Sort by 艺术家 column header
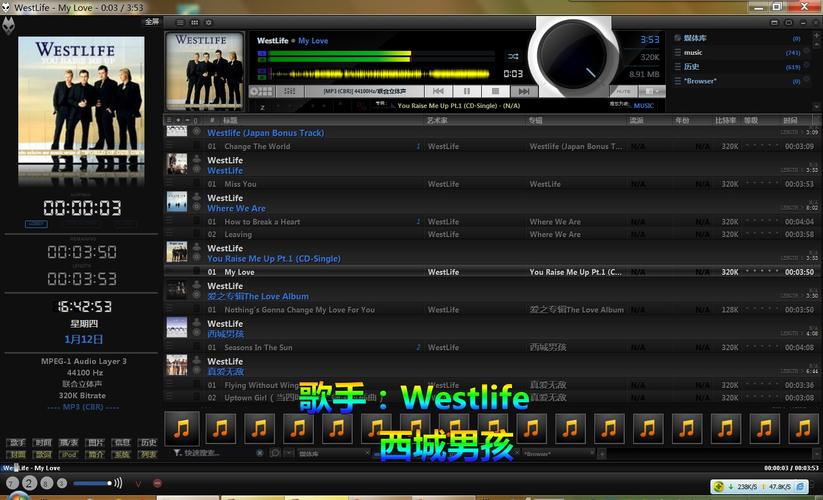Screen dimensions: 823x500 [437, 120]
